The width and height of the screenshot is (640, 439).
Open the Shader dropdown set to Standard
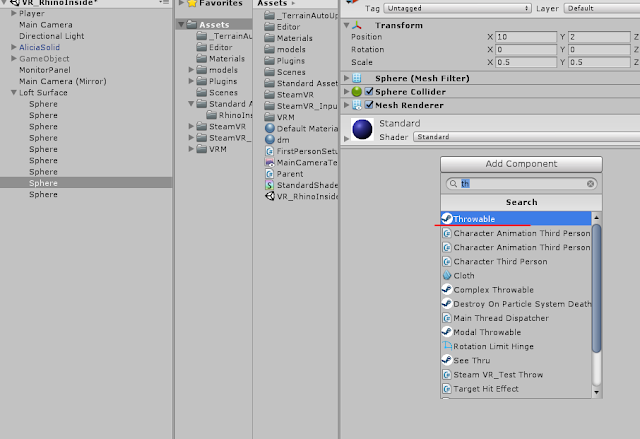[x=527, y=137]
